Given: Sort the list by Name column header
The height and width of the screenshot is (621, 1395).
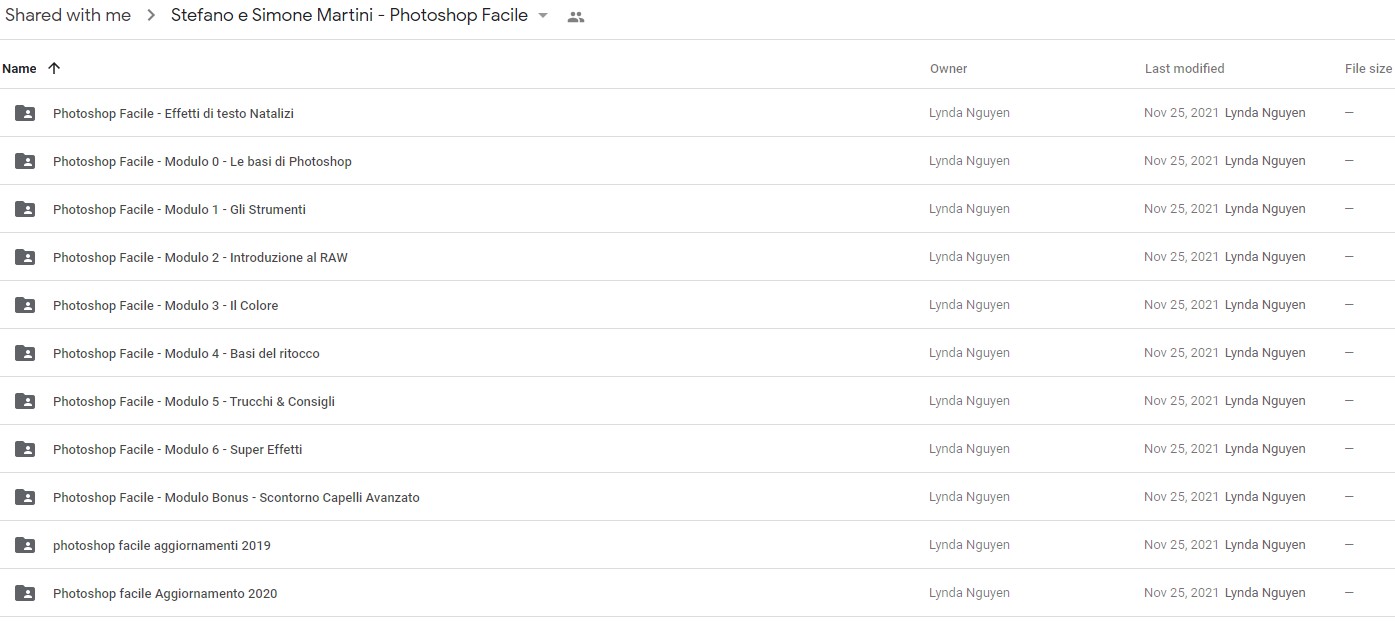Looking at the screenshot, I should pyautogui.click(x=19, y=69).
